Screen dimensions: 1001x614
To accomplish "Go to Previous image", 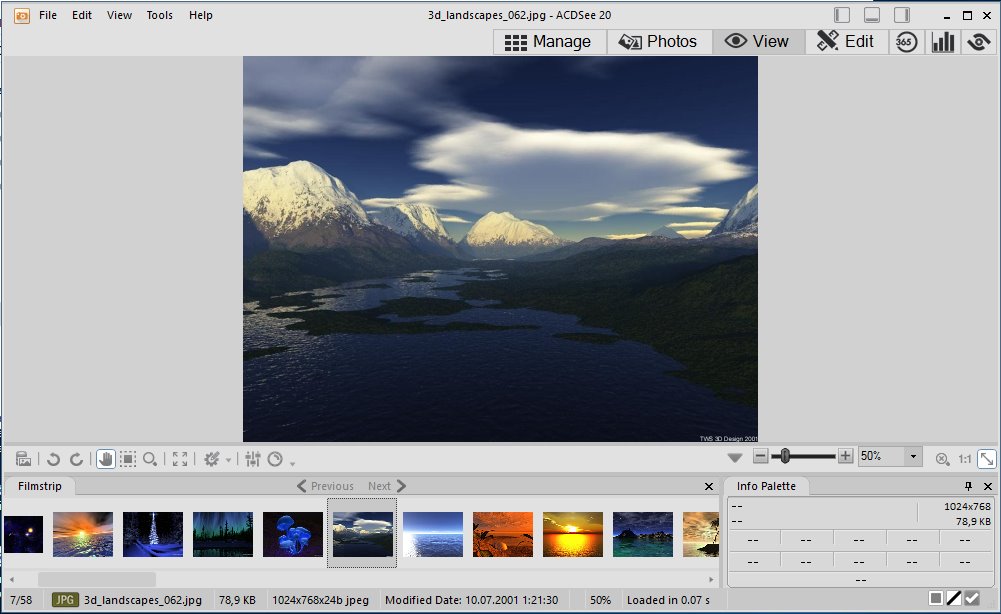I will 326,486.
